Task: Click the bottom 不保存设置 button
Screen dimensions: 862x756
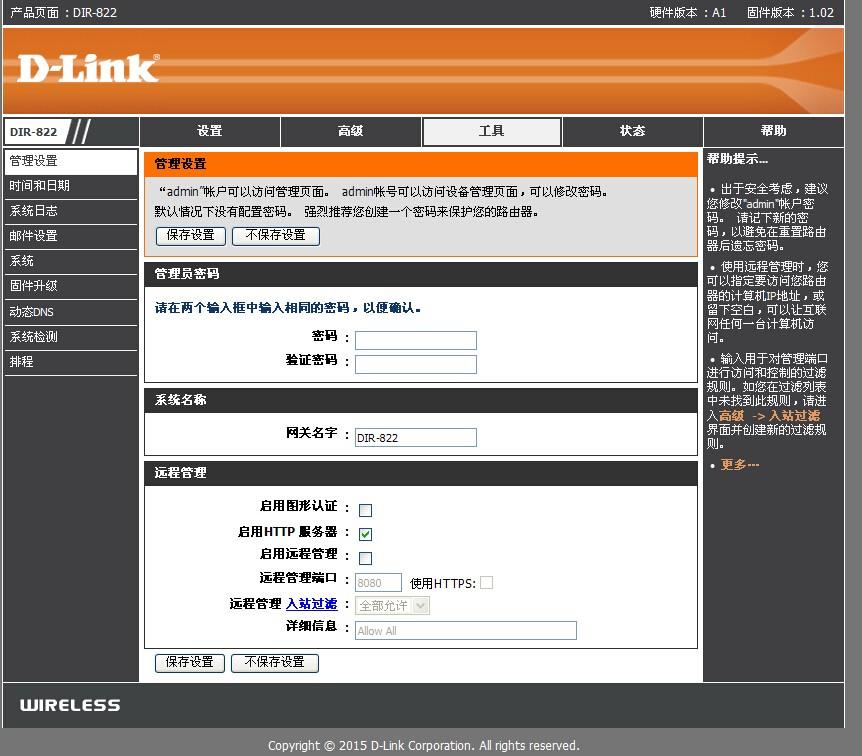Action: coord(274,663)
